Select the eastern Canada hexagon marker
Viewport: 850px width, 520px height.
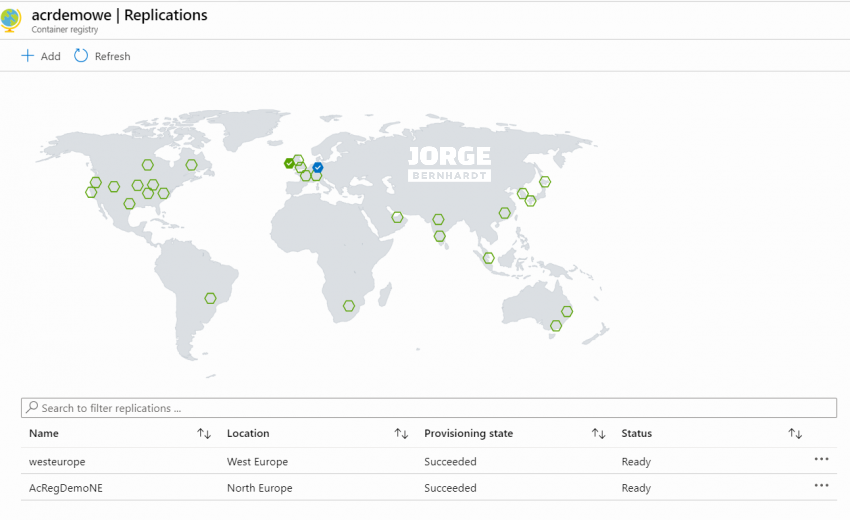191,165
